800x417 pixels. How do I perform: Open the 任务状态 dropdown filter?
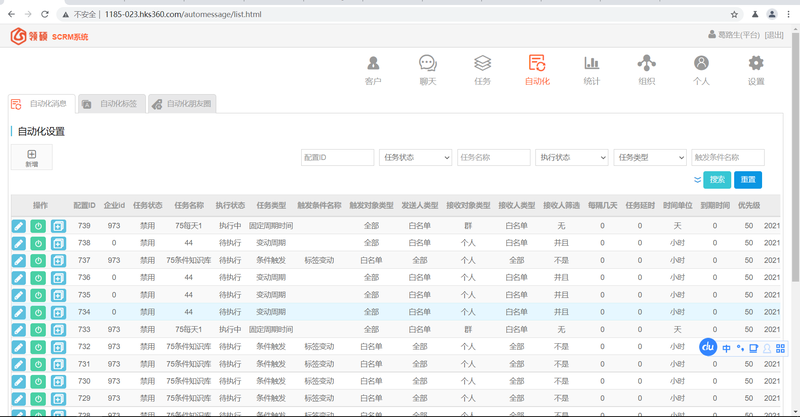coord(415,157)
